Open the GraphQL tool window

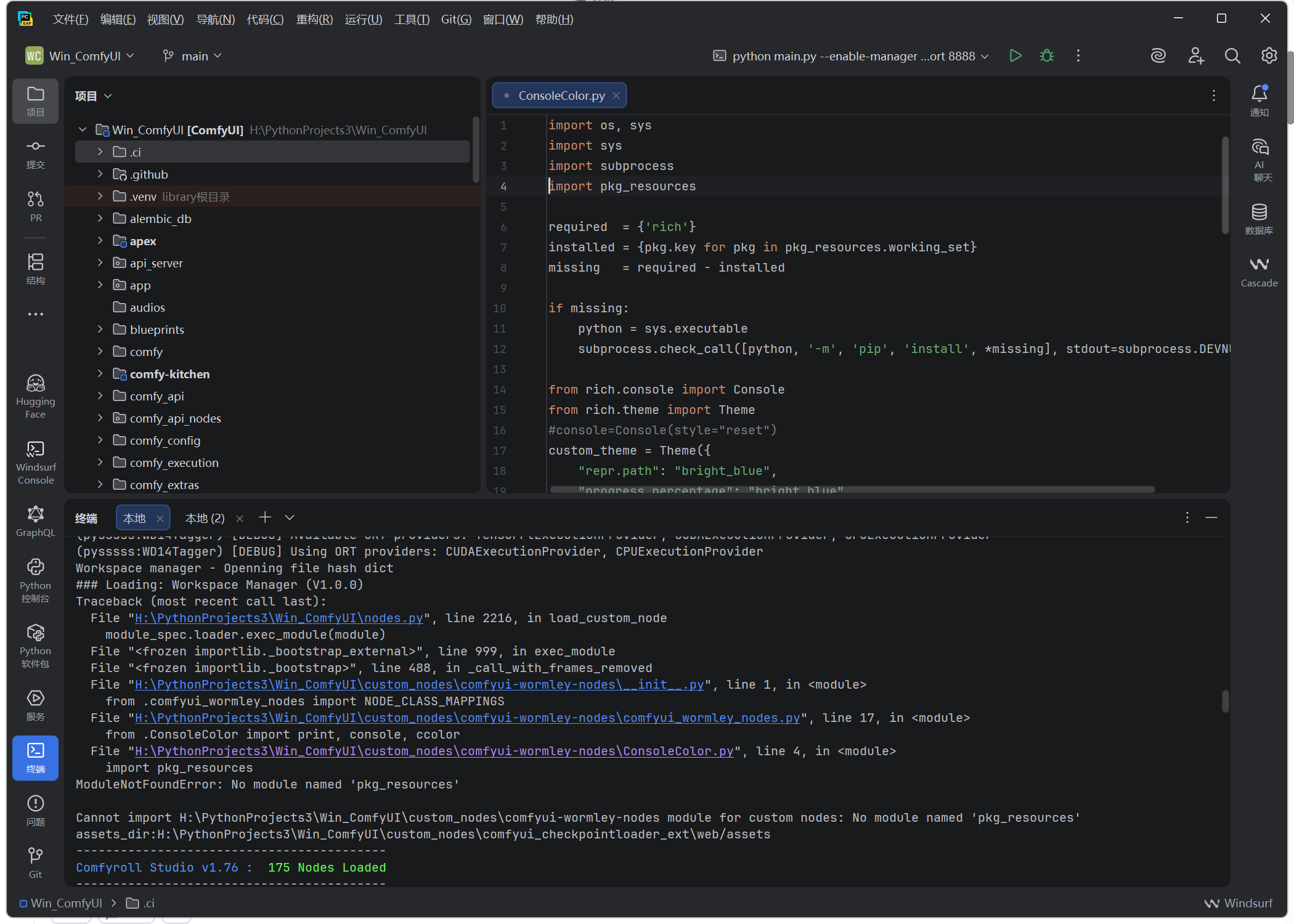pos(35,521)
